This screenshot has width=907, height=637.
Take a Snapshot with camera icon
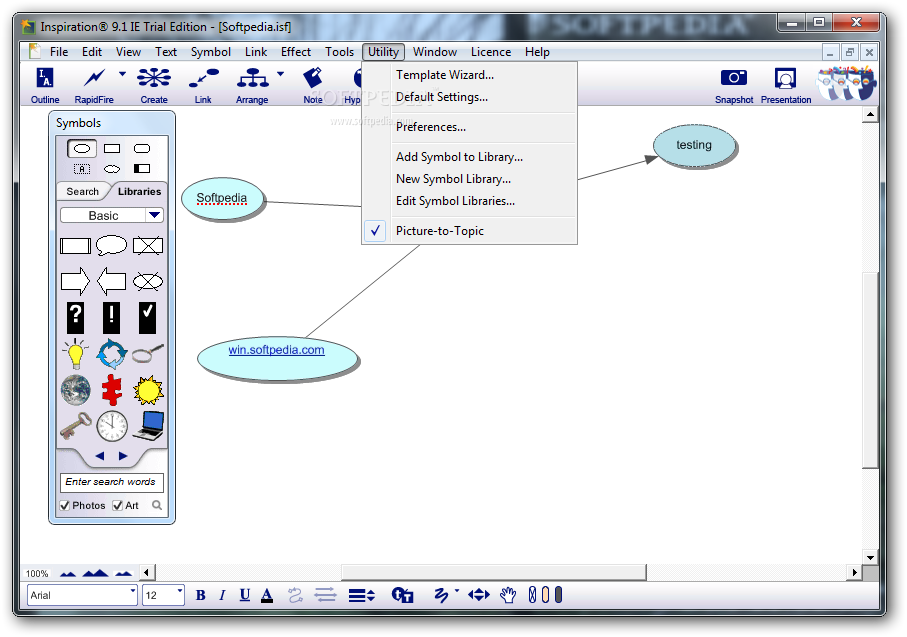[x=733, y=86]
